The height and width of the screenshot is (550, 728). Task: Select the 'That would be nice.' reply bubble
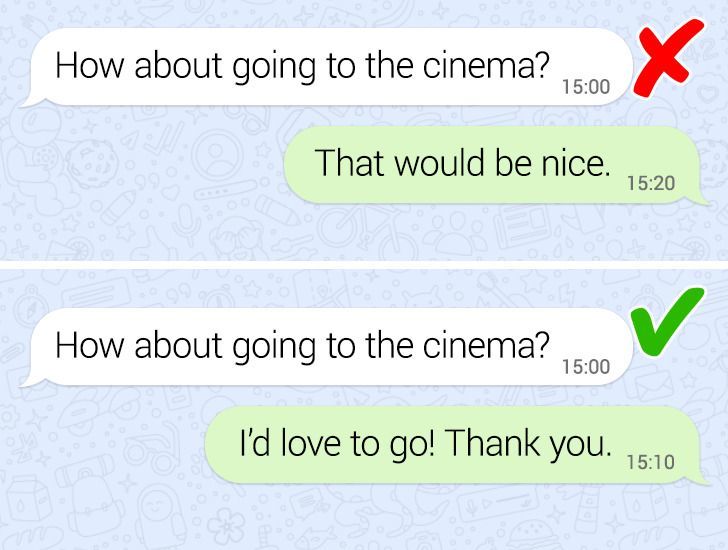pos(495,166)
